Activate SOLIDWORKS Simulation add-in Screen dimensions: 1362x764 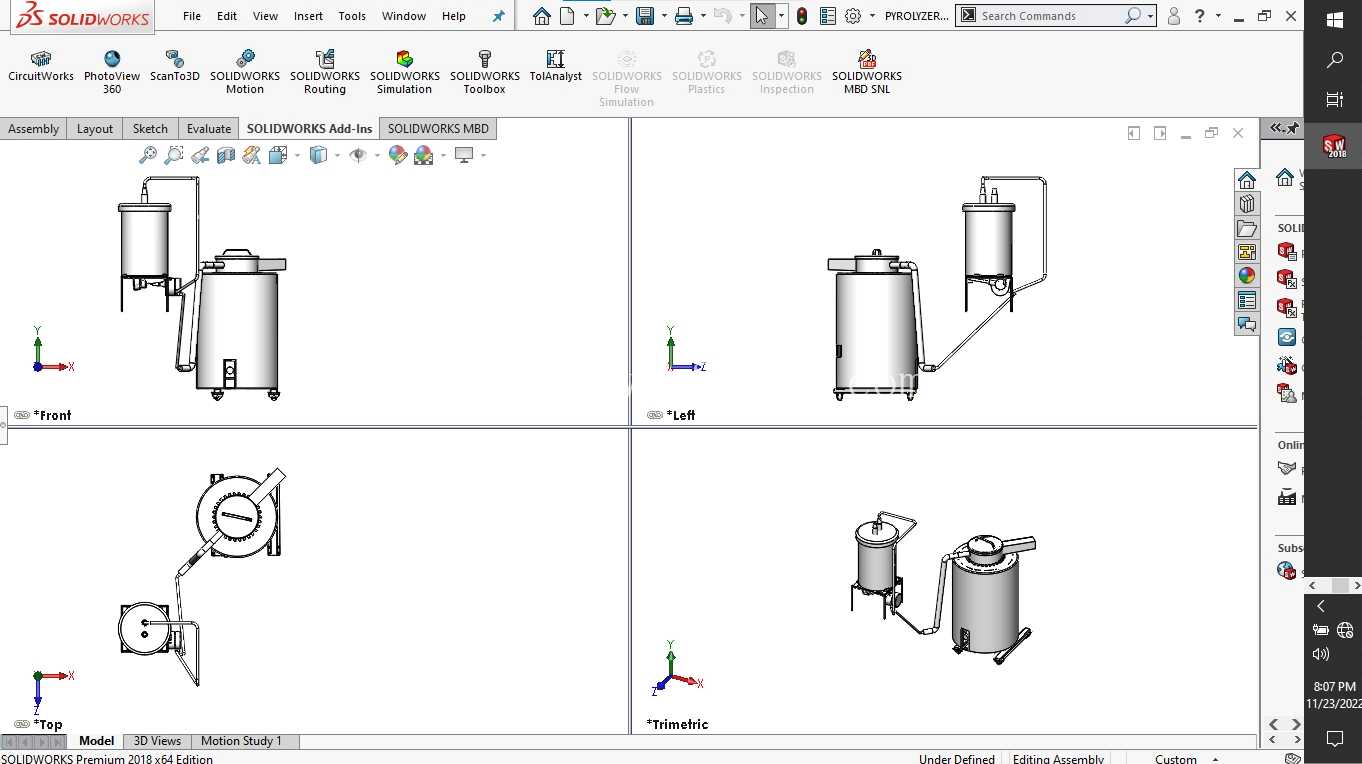(405, 73)
